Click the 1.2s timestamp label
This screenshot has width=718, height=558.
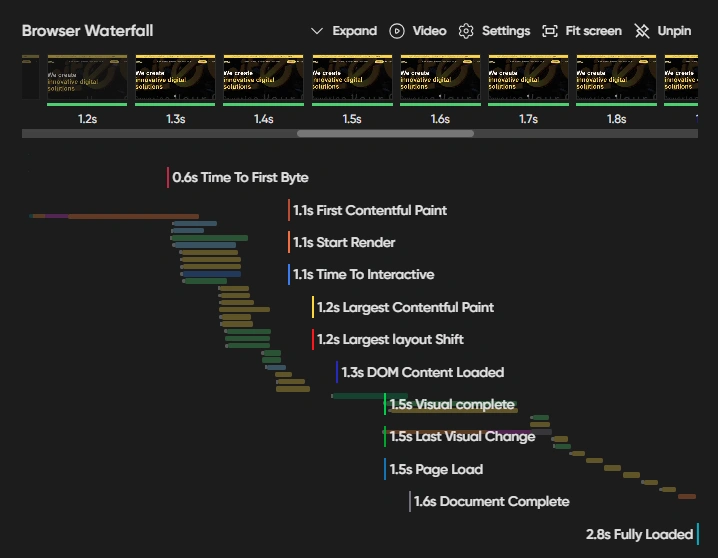87,119
